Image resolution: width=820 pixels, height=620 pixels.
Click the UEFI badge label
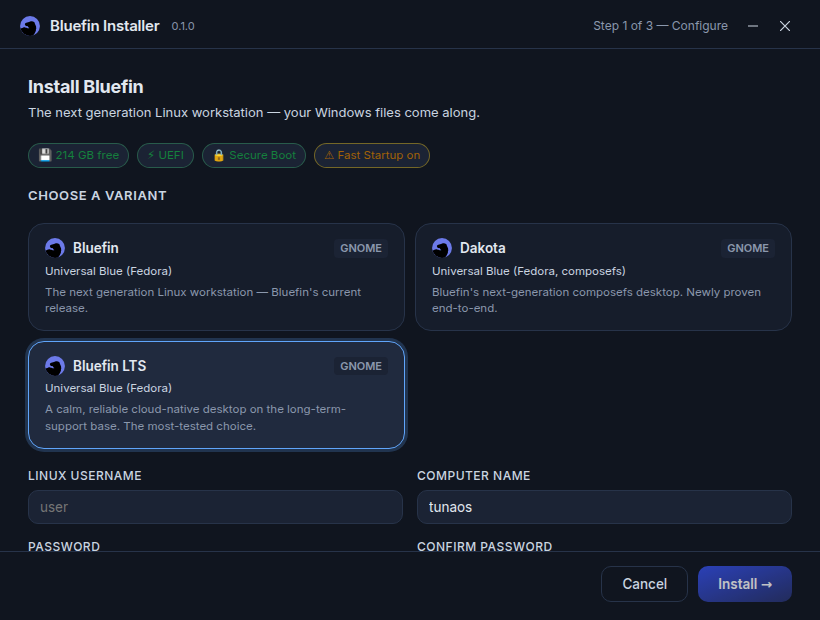pyautogui.click(x=171, y=155)
